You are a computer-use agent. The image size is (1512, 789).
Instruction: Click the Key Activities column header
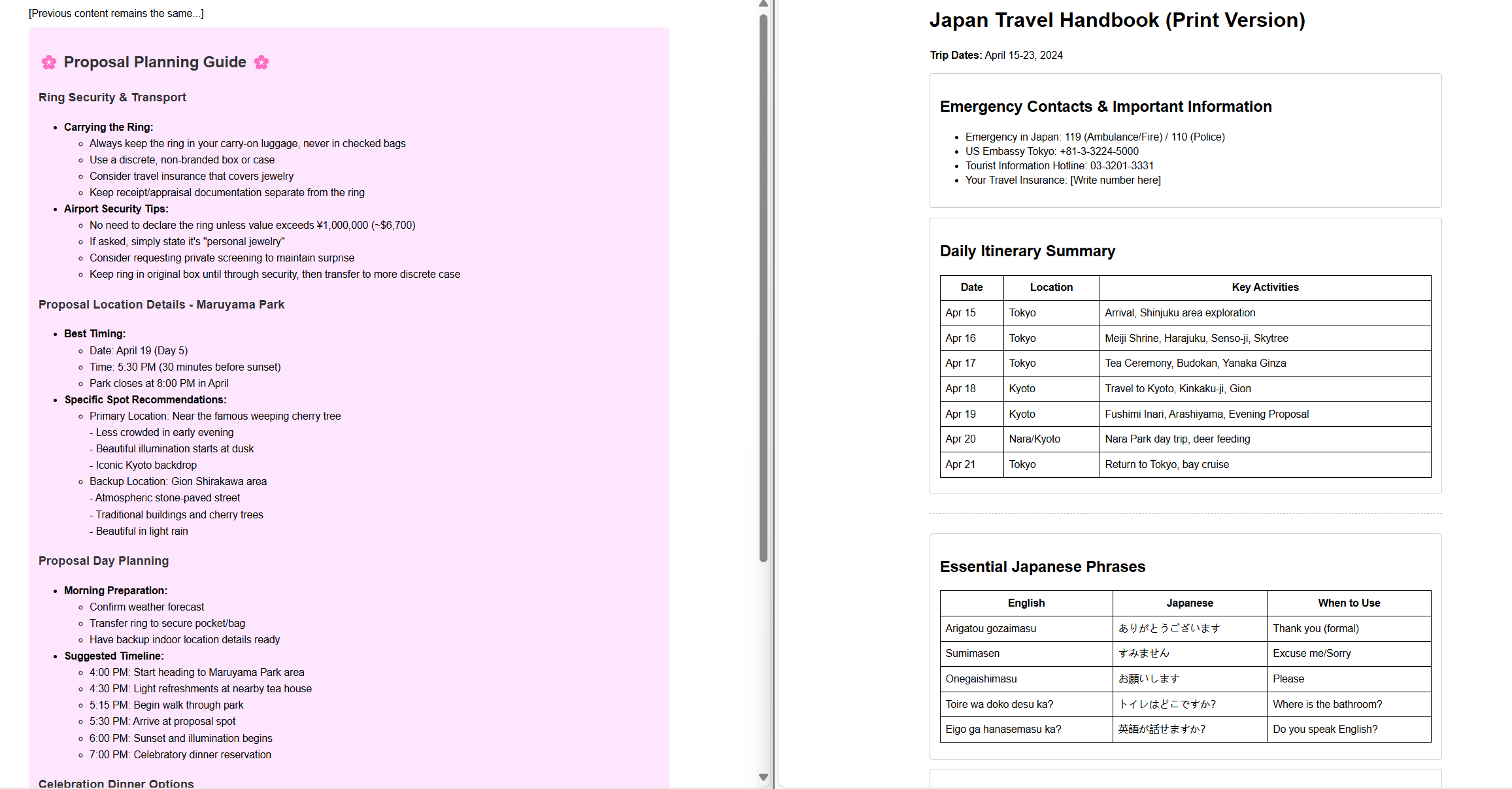1265,288
